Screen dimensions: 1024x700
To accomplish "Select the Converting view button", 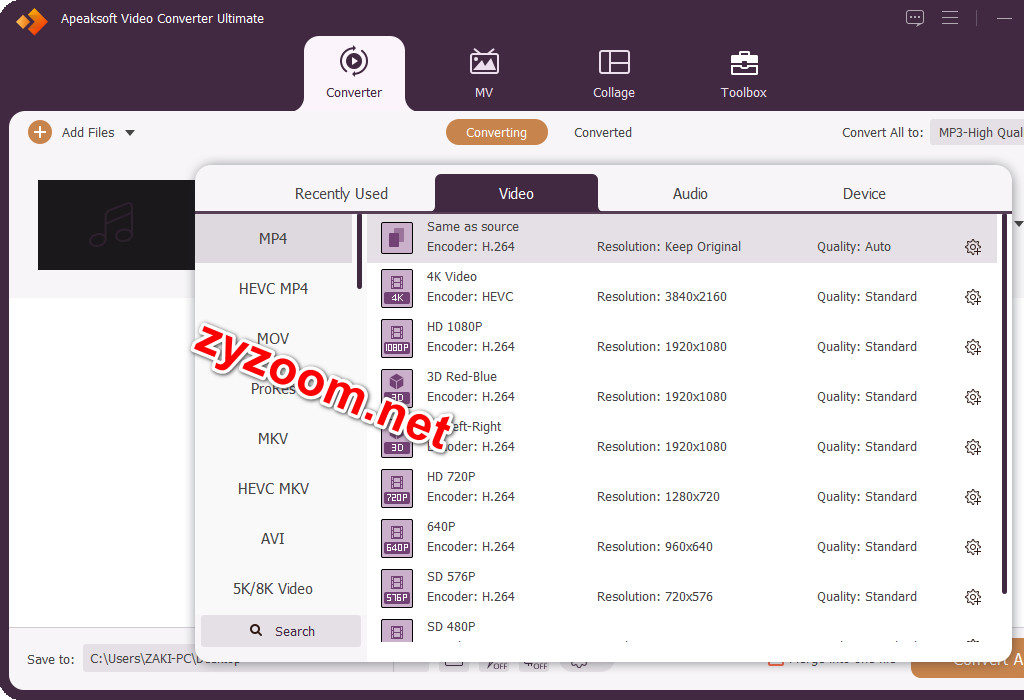I will [496, 133].
